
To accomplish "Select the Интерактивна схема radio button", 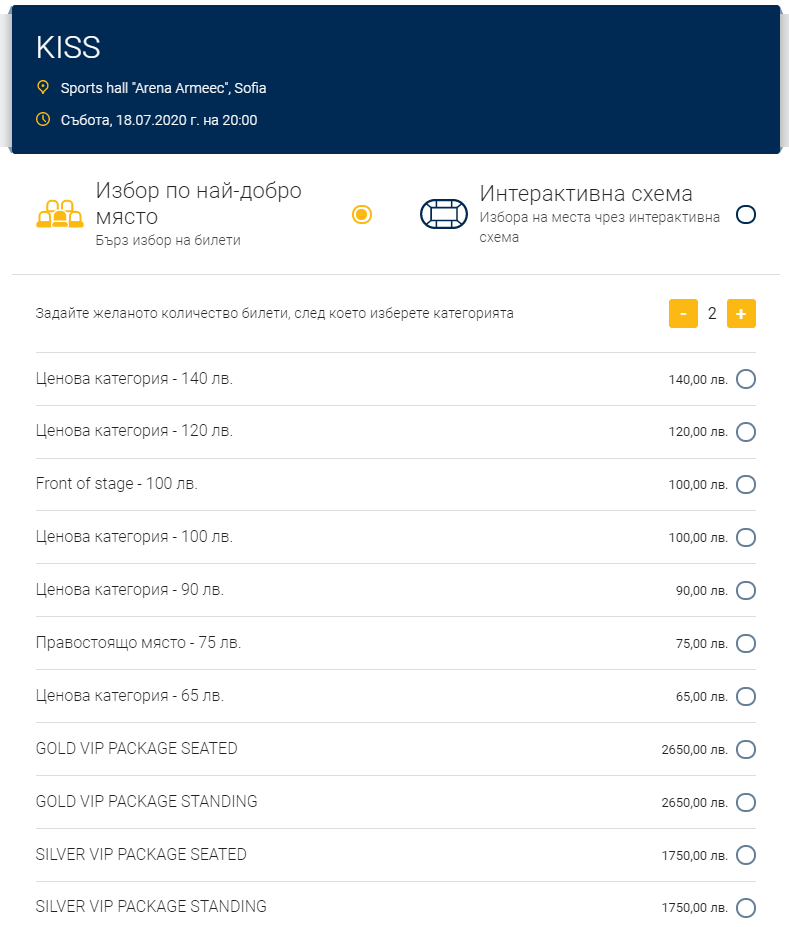I will pos(746,214).
